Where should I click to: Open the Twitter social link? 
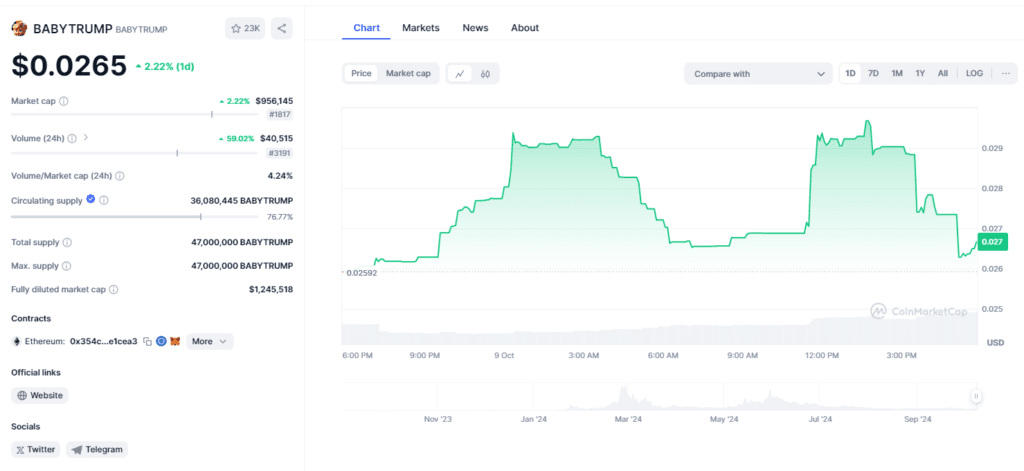[36, 449]
